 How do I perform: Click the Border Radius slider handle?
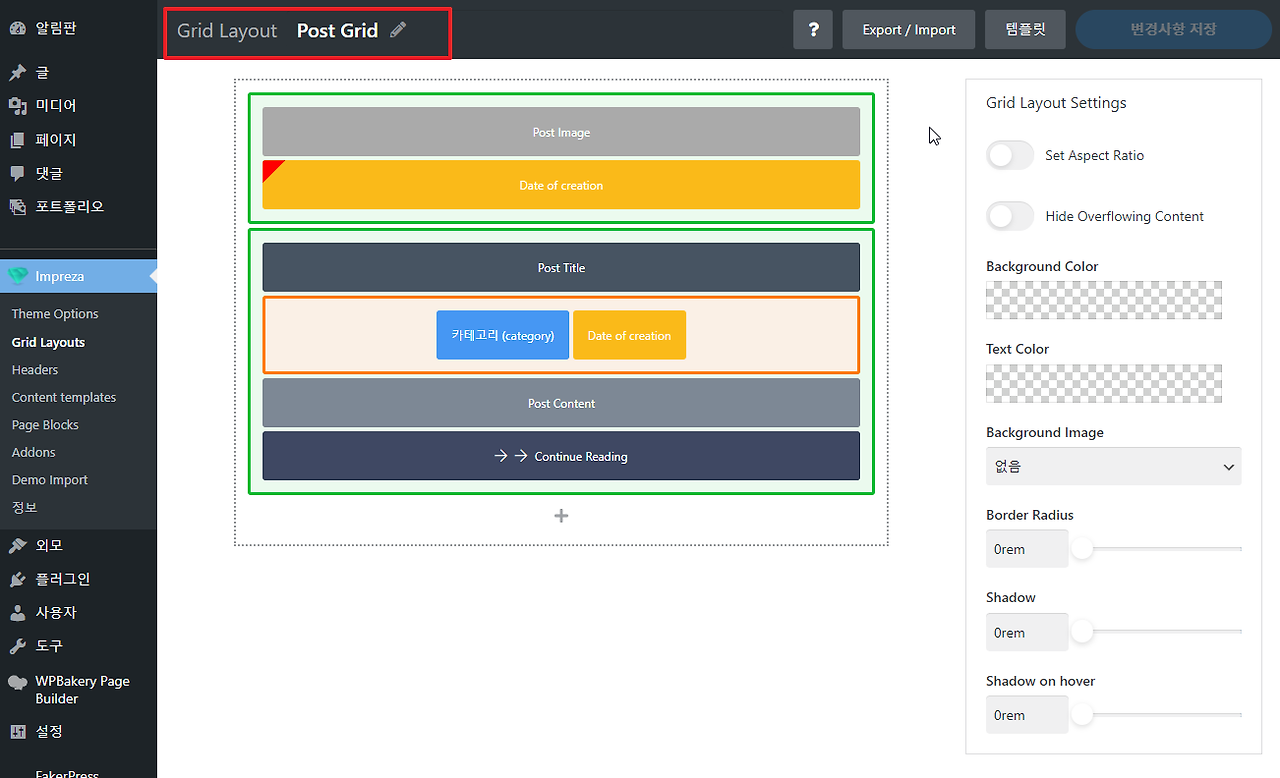(1082, 548)
